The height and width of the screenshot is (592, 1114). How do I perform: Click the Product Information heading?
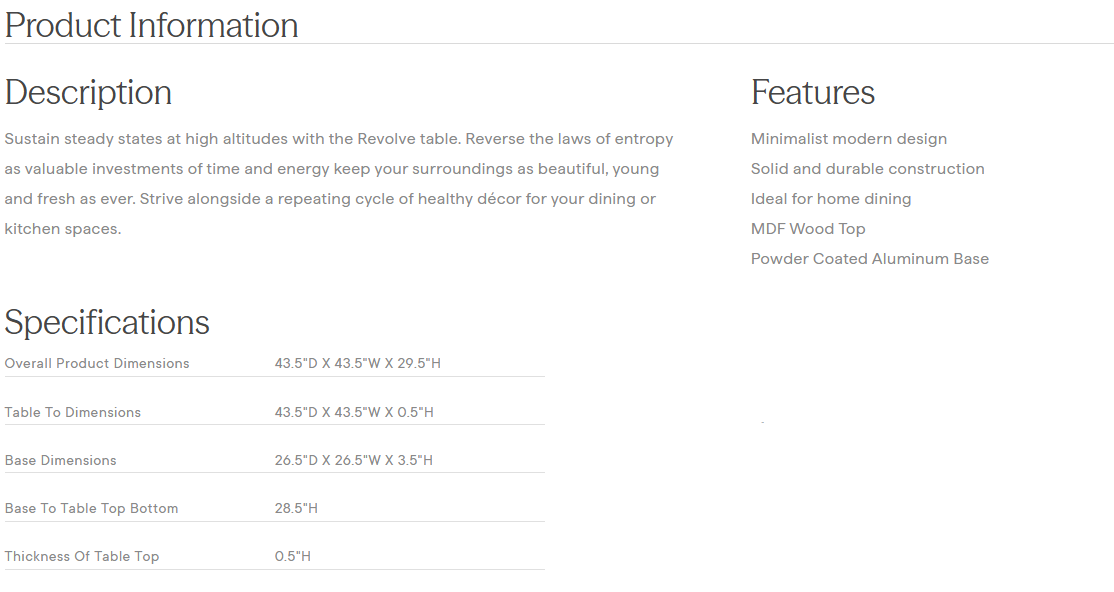pos(151,25)
